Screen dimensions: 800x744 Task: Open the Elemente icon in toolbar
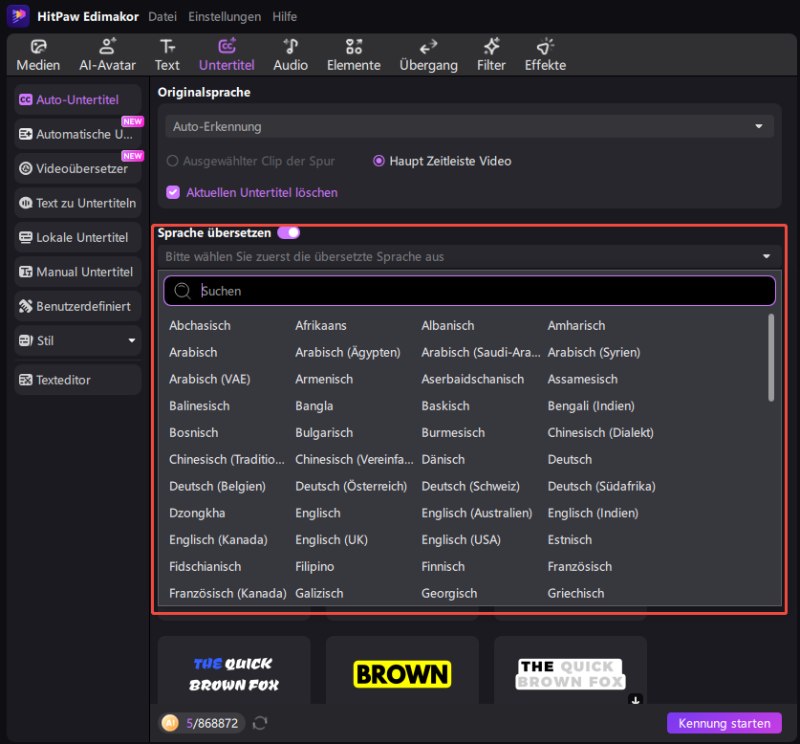tap(353, 47)
